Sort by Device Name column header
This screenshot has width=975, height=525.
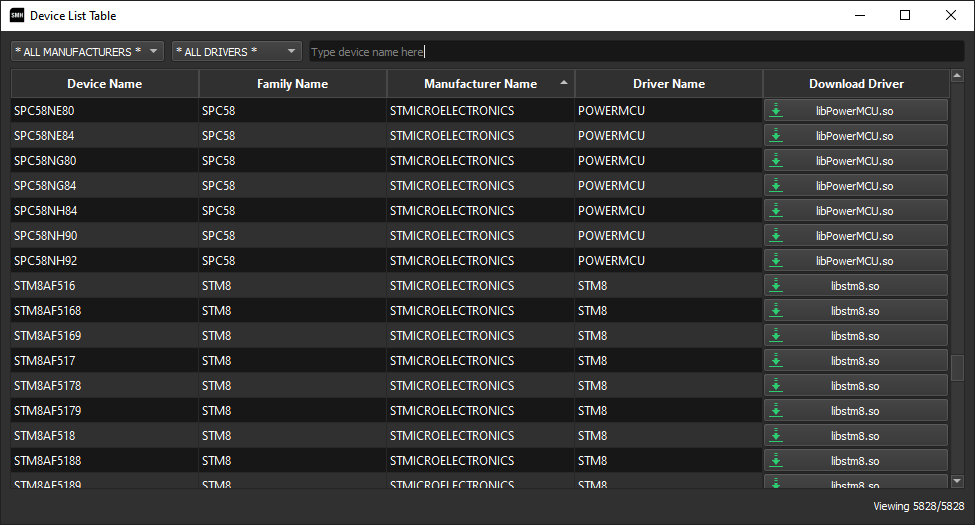104,83
